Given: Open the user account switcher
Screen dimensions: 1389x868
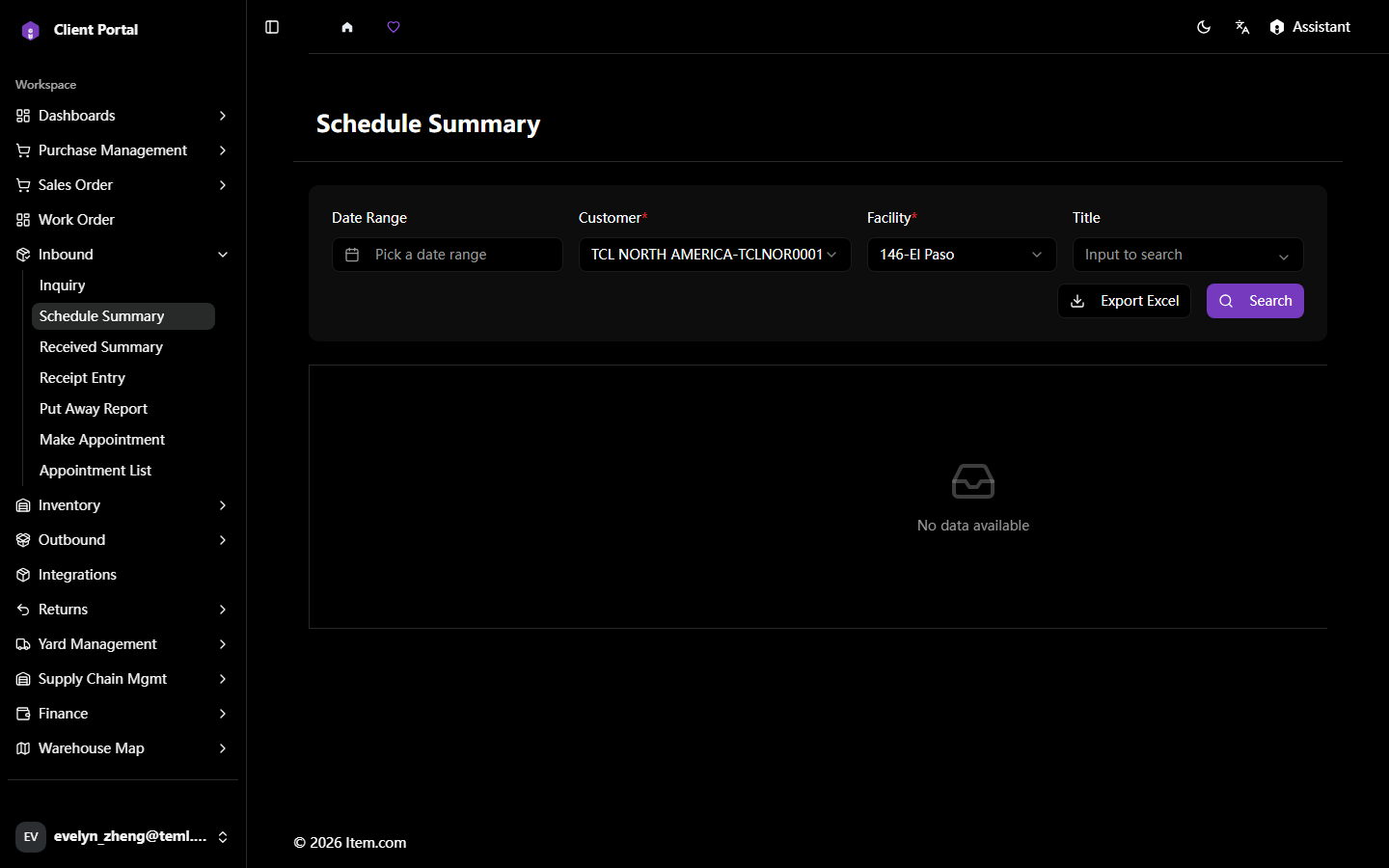Looking at the screenshot, I should pyautogui.click(x=123, y=836).
